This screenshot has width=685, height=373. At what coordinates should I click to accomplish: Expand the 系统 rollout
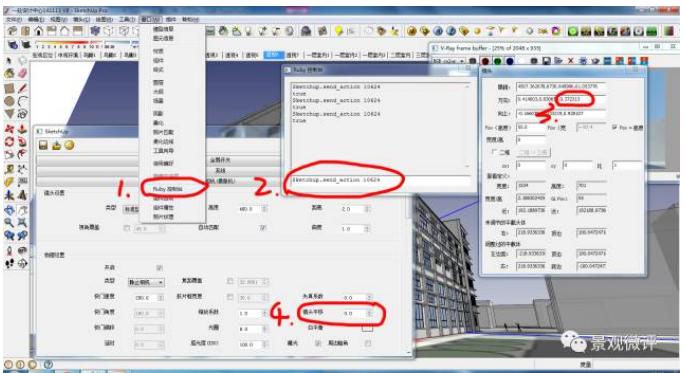pyautogui.click(x=220, y=170)
